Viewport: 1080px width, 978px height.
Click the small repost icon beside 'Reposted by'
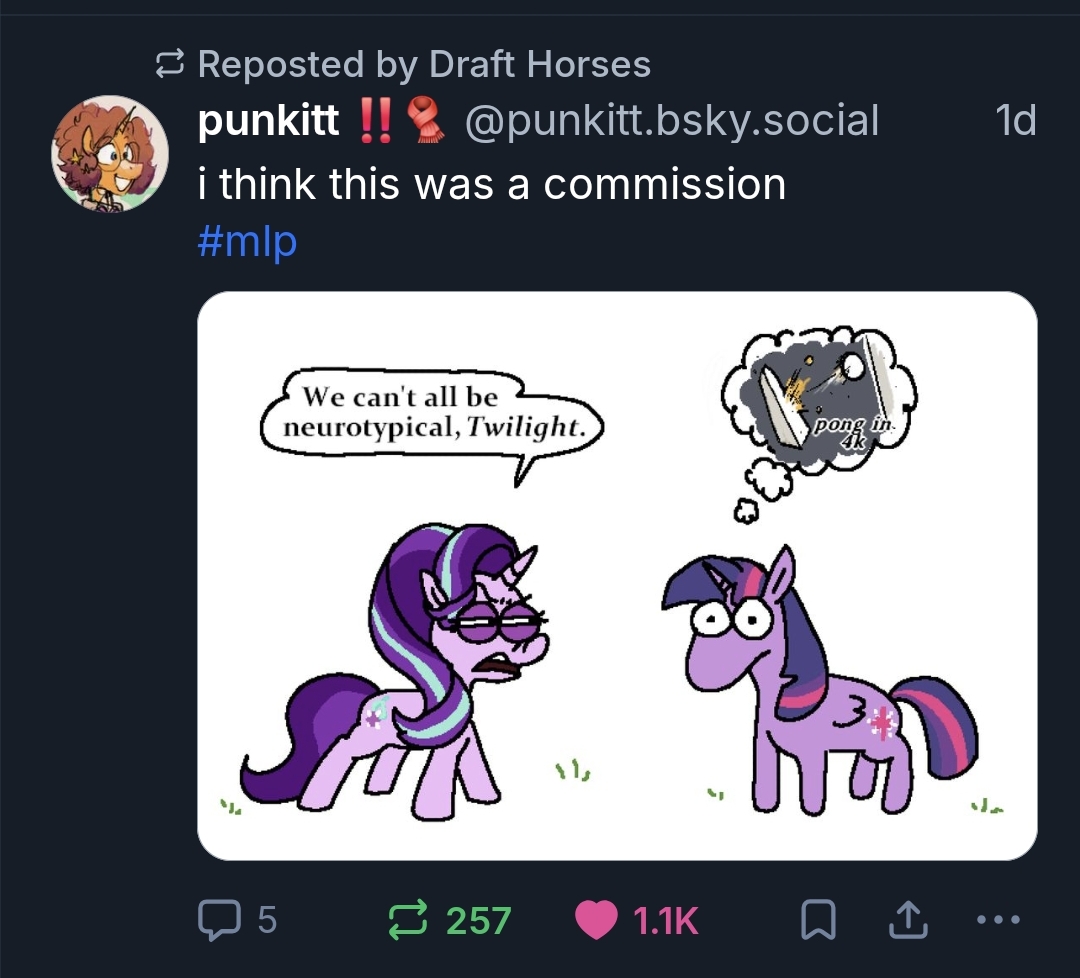pos(172,66)
